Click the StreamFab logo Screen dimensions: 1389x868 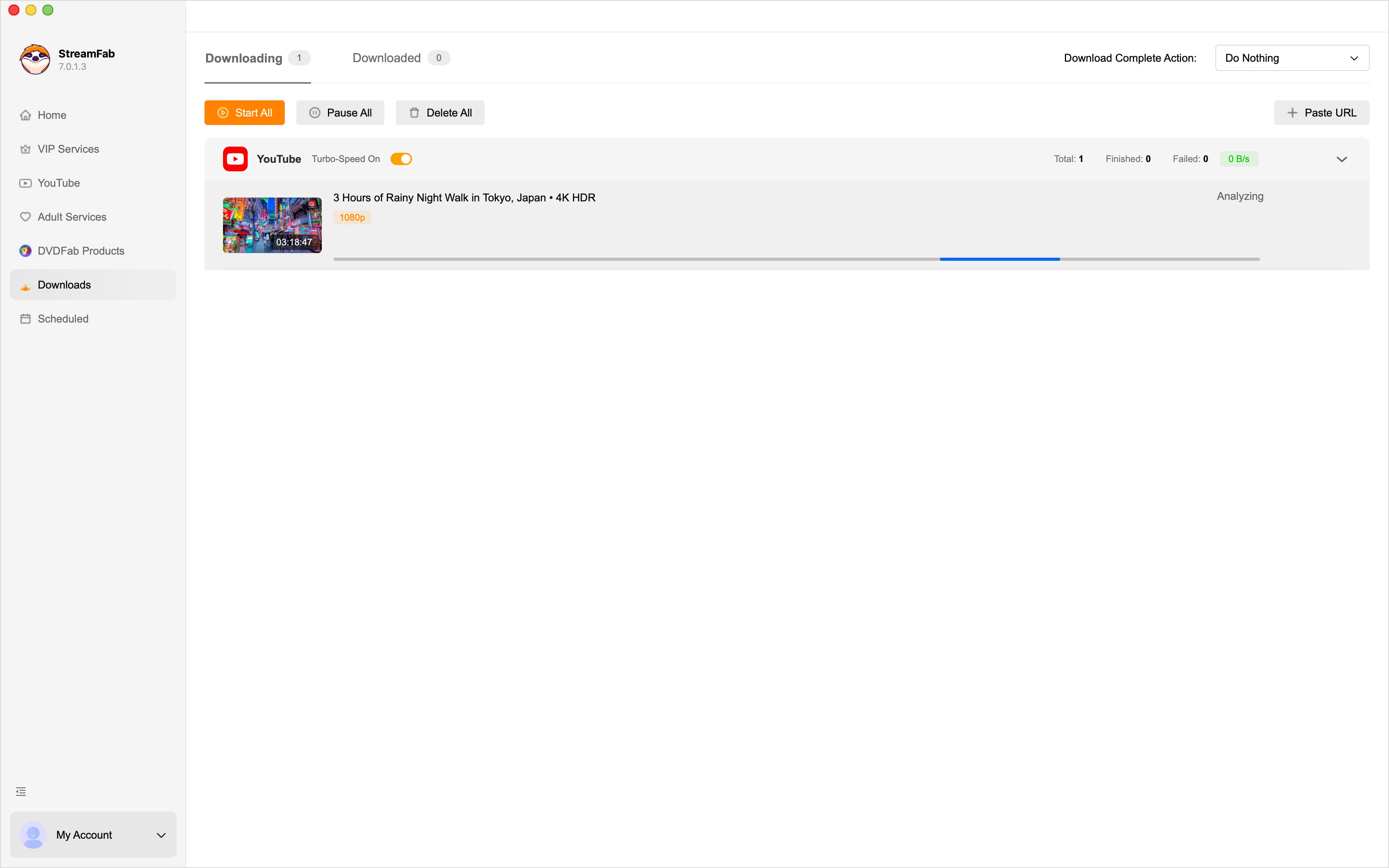(x=34, y=59)
